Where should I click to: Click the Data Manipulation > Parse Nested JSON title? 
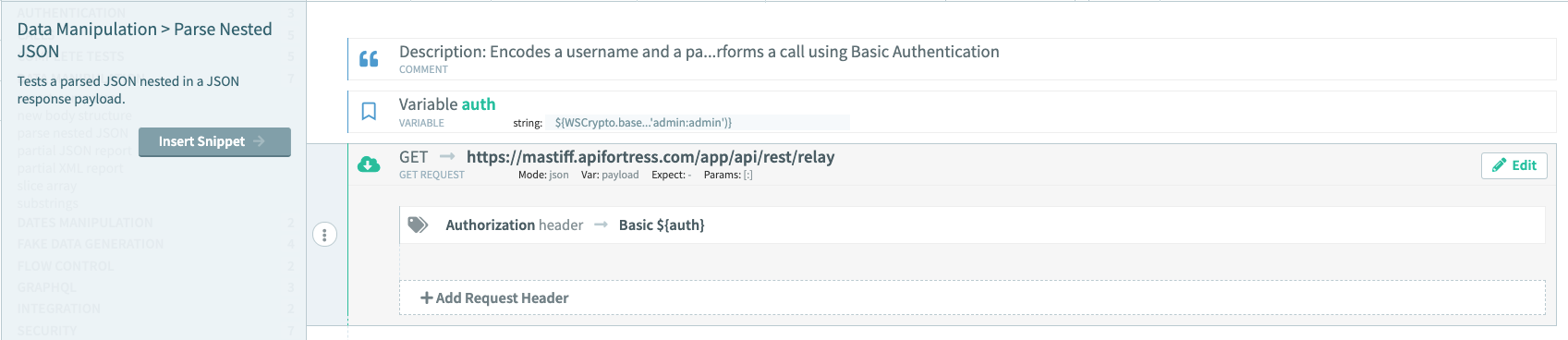tap(145, 40)
